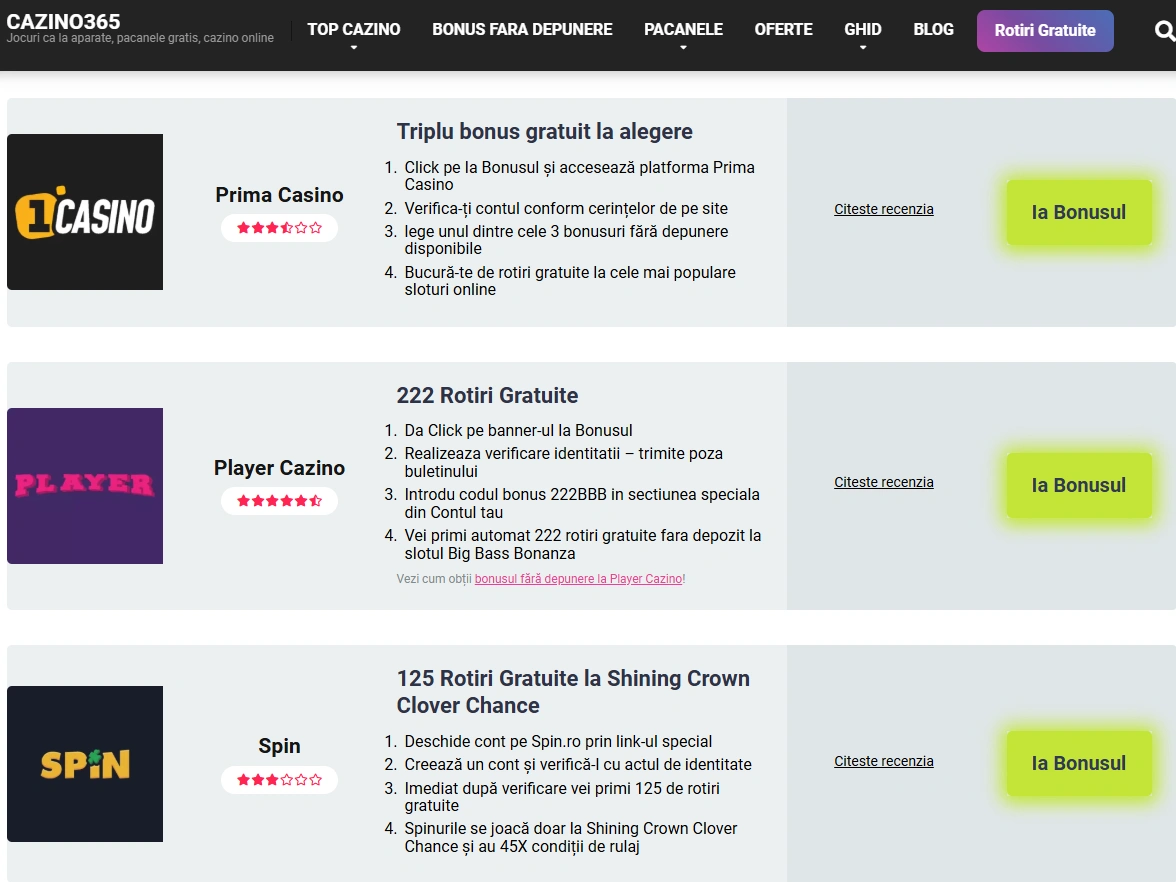Expand the PACANELE dropdown arrow
This screenshot has width=1176, height=882.
pos(683,48)
